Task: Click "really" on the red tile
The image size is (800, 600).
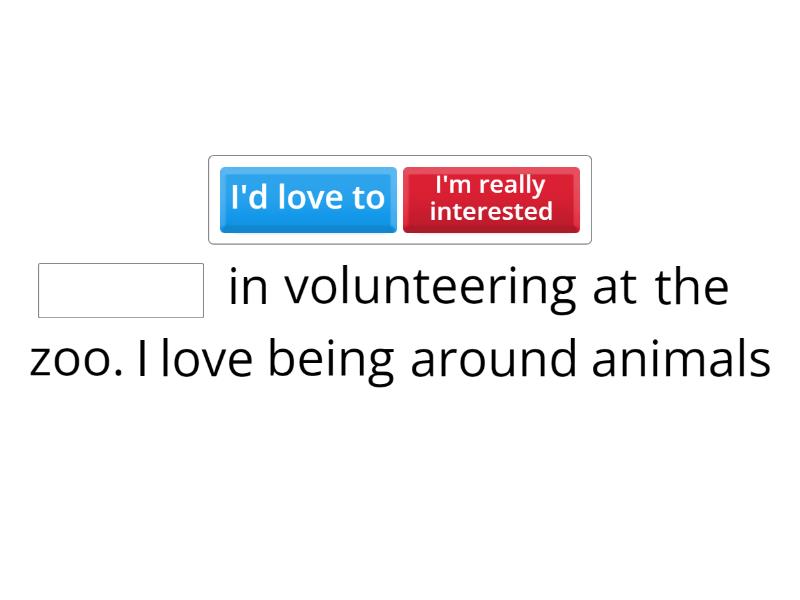Action: tap(511, 185)
